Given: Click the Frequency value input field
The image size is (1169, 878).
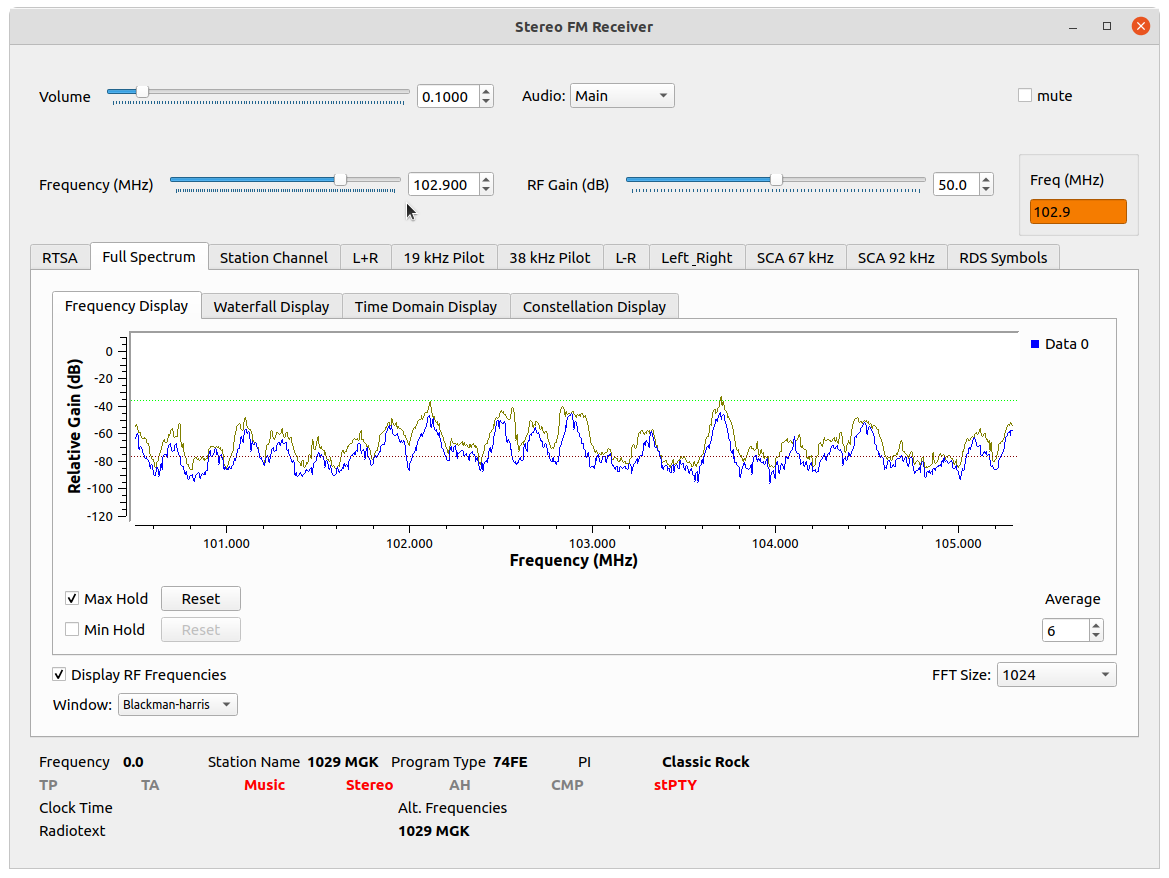Looking at the screenshot, I should pyautogui.click(x=441, y=185).
